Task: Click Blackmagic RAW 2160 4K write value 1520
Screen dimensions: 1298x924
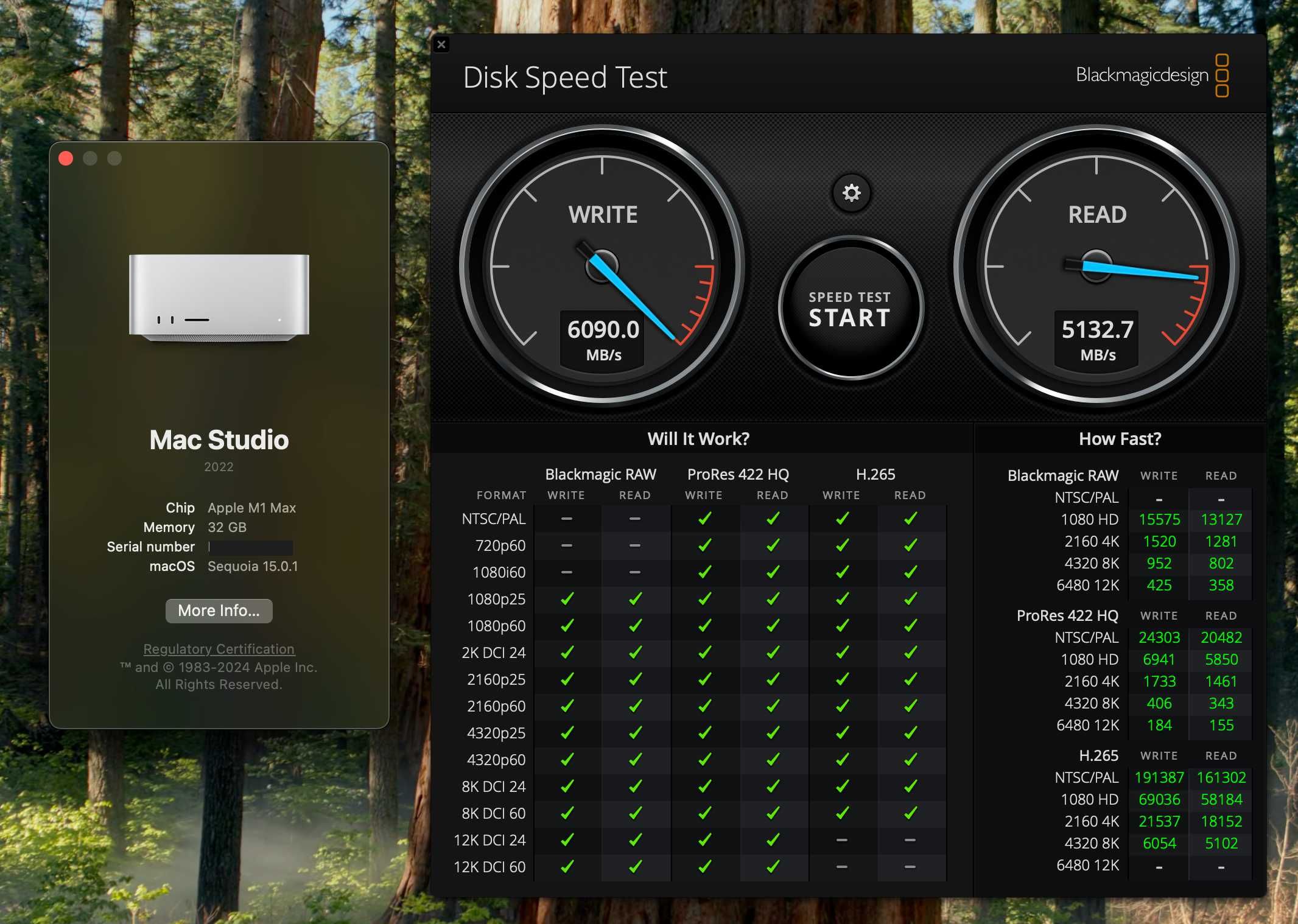Action: coord(1159,541)
